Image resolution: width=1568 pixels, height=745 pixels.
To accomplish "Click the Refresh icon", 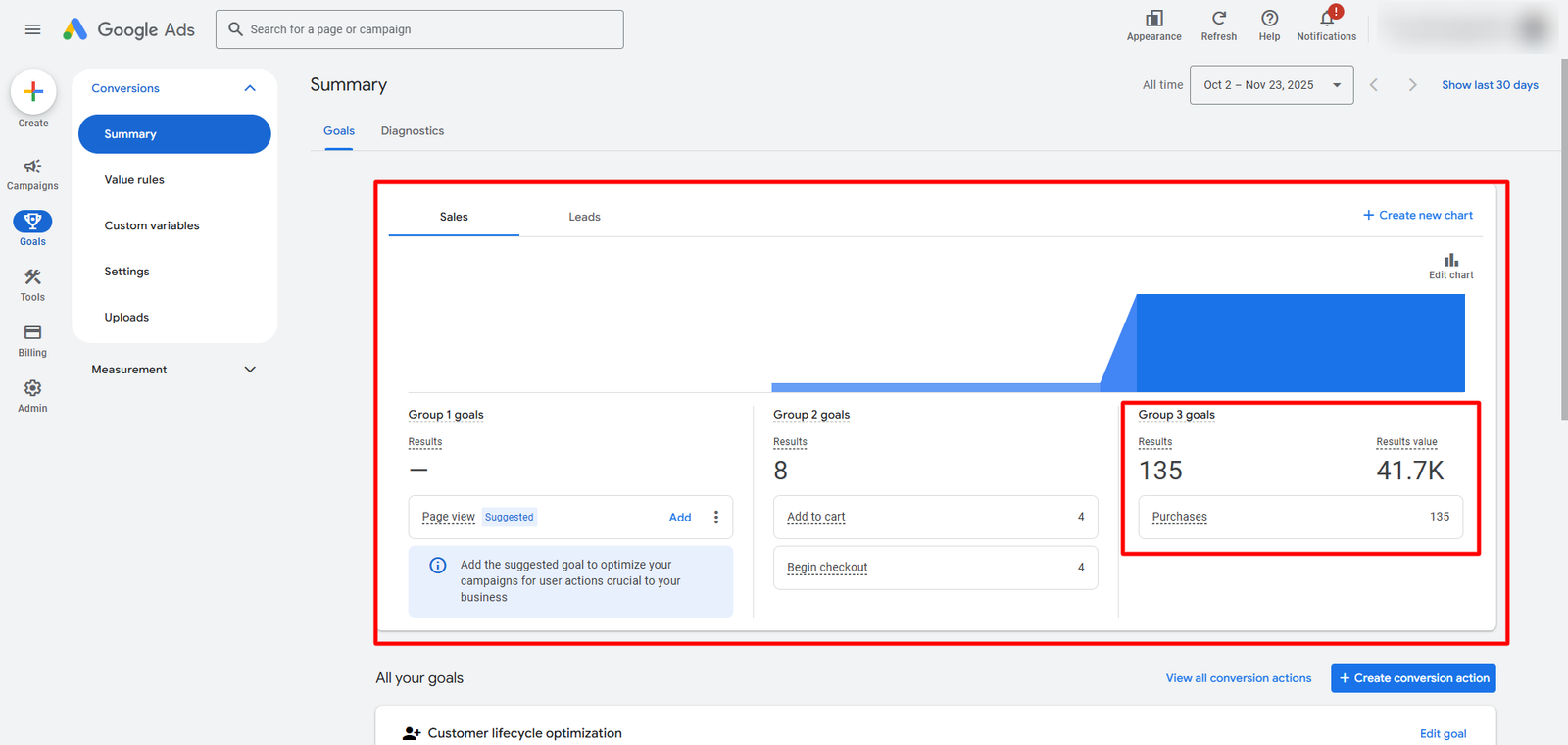I will tap(1218, 19).
